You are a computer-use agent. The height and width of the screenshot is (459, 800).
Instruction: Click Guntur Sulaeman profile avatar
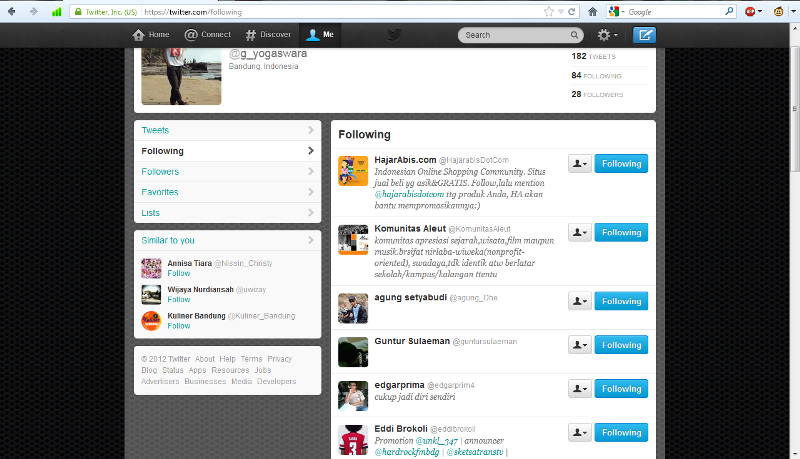[353, 352]
